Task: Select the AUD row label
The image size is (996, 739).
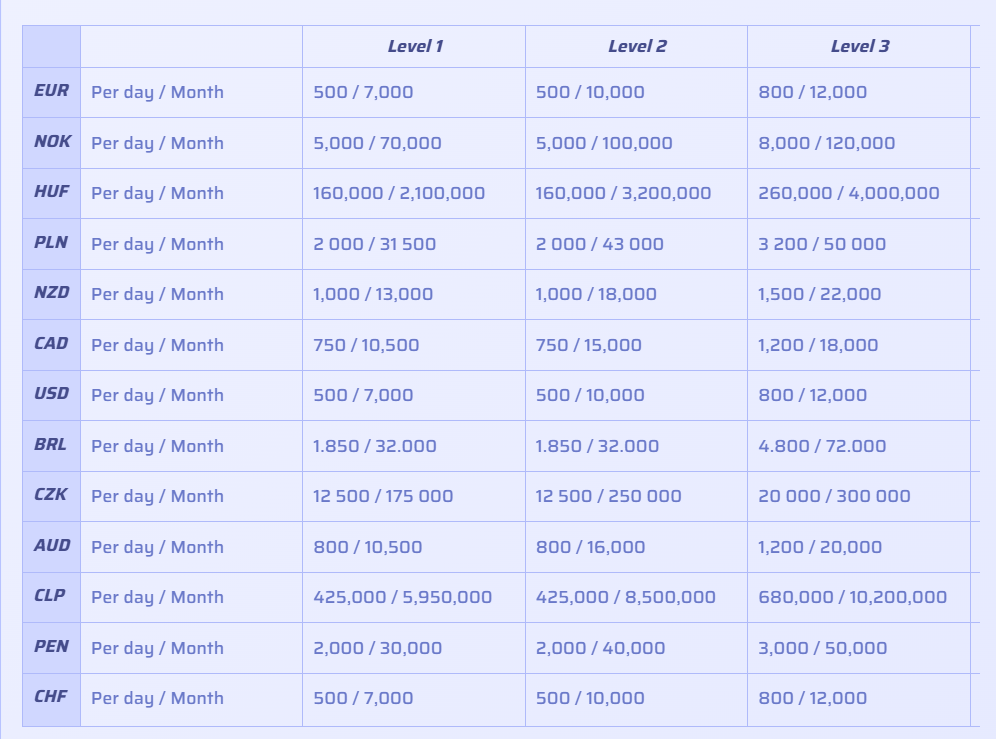Action: point(52,546)
